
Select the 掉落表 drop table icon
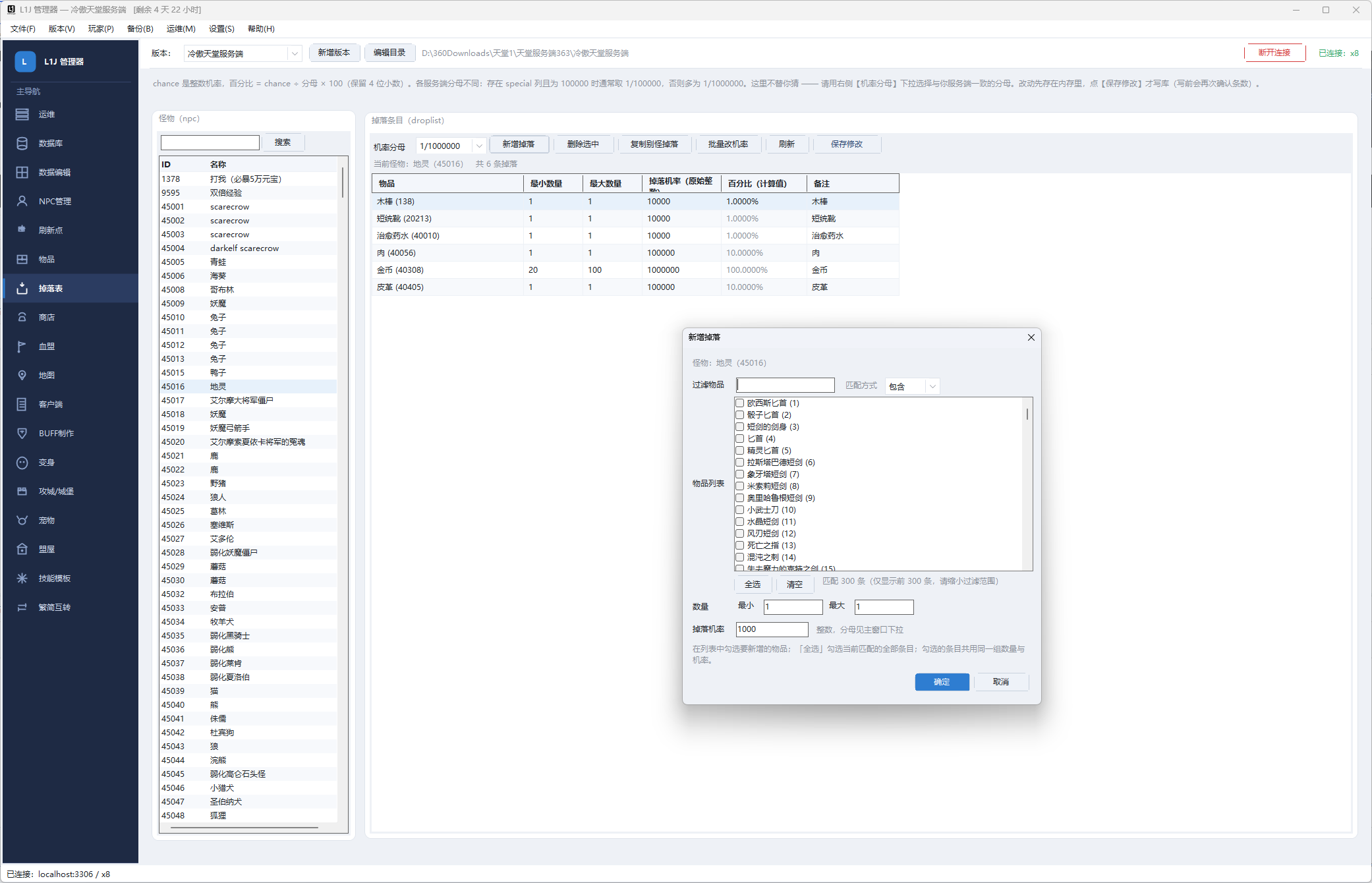click(22, 289)
